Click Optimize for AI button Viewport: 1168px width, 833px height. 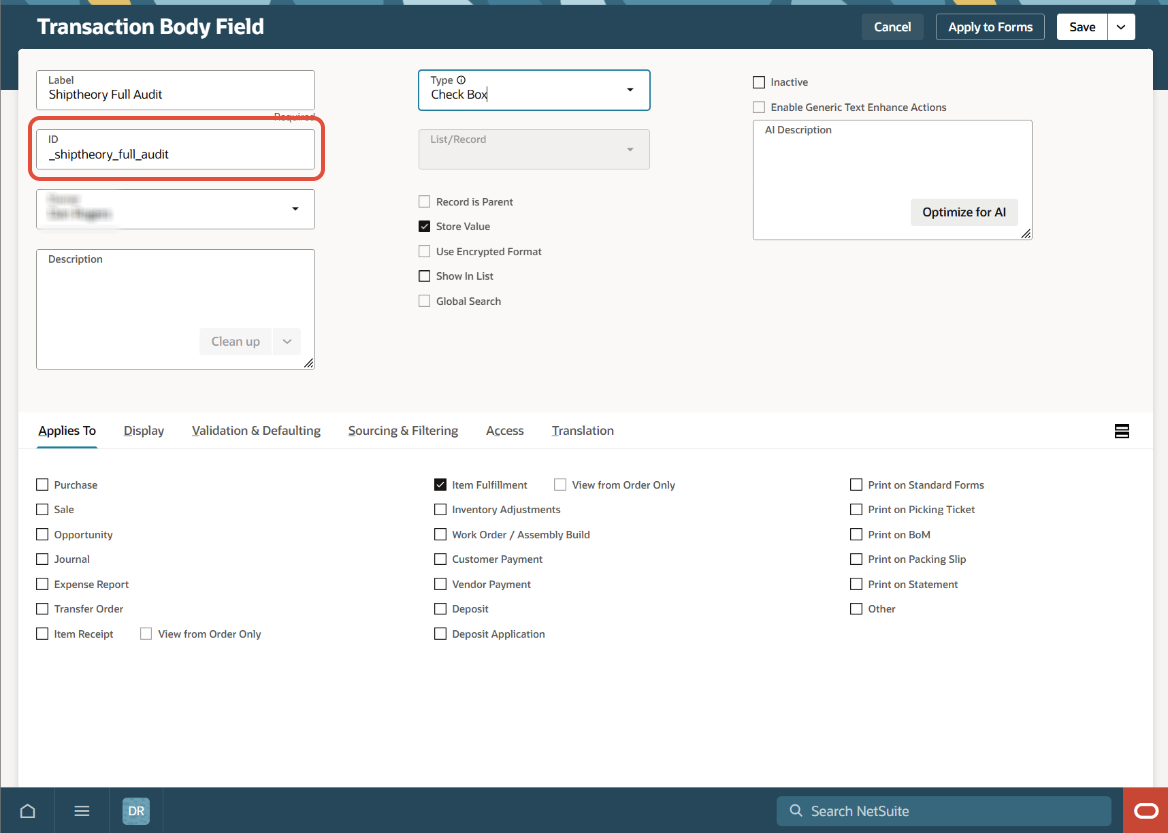(964, 212)
